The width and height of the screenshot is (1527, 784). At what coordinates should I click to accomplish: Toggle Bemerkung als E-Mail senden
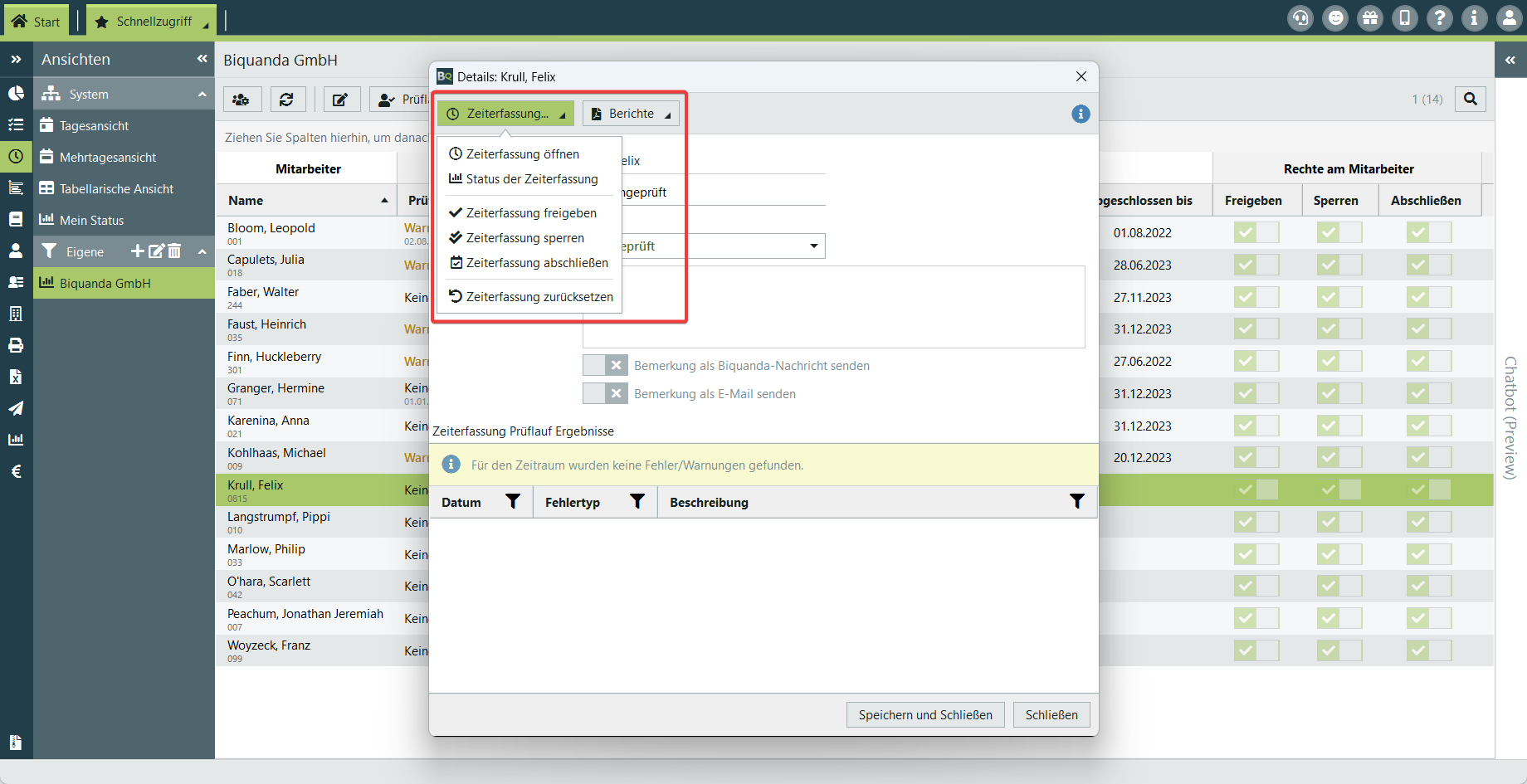(604, 394)
